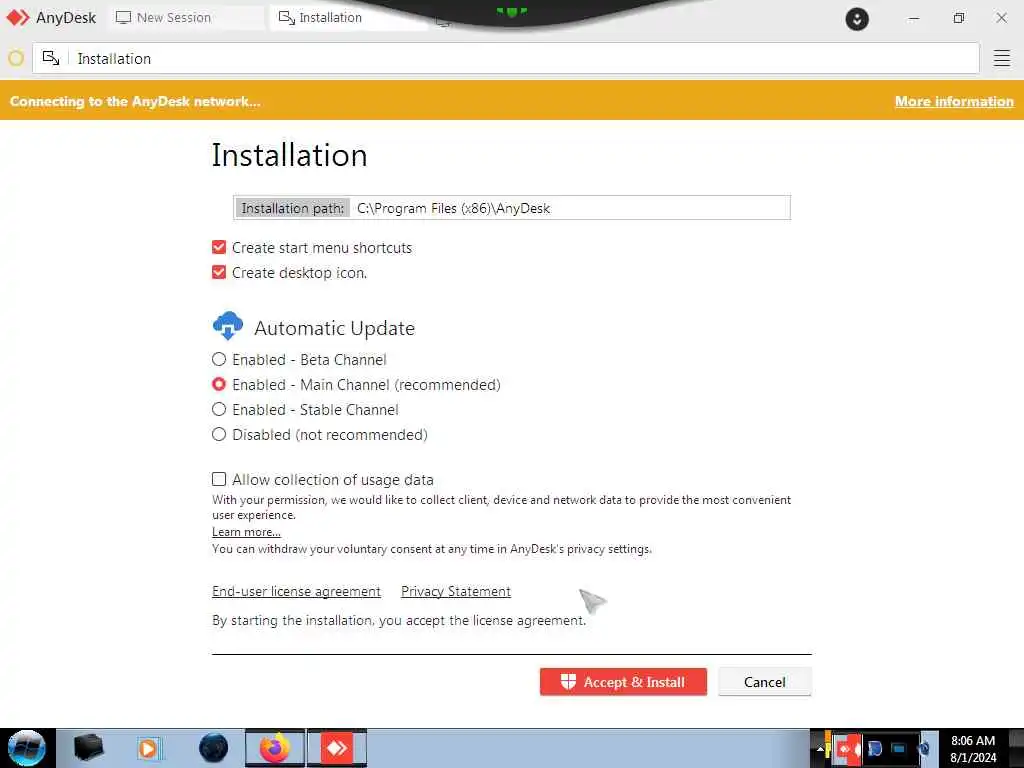Image resolution: width=1024 pixels, height=768 pixels.
Task: Open Firefox from the taskbar
Action: pos(275,748)
